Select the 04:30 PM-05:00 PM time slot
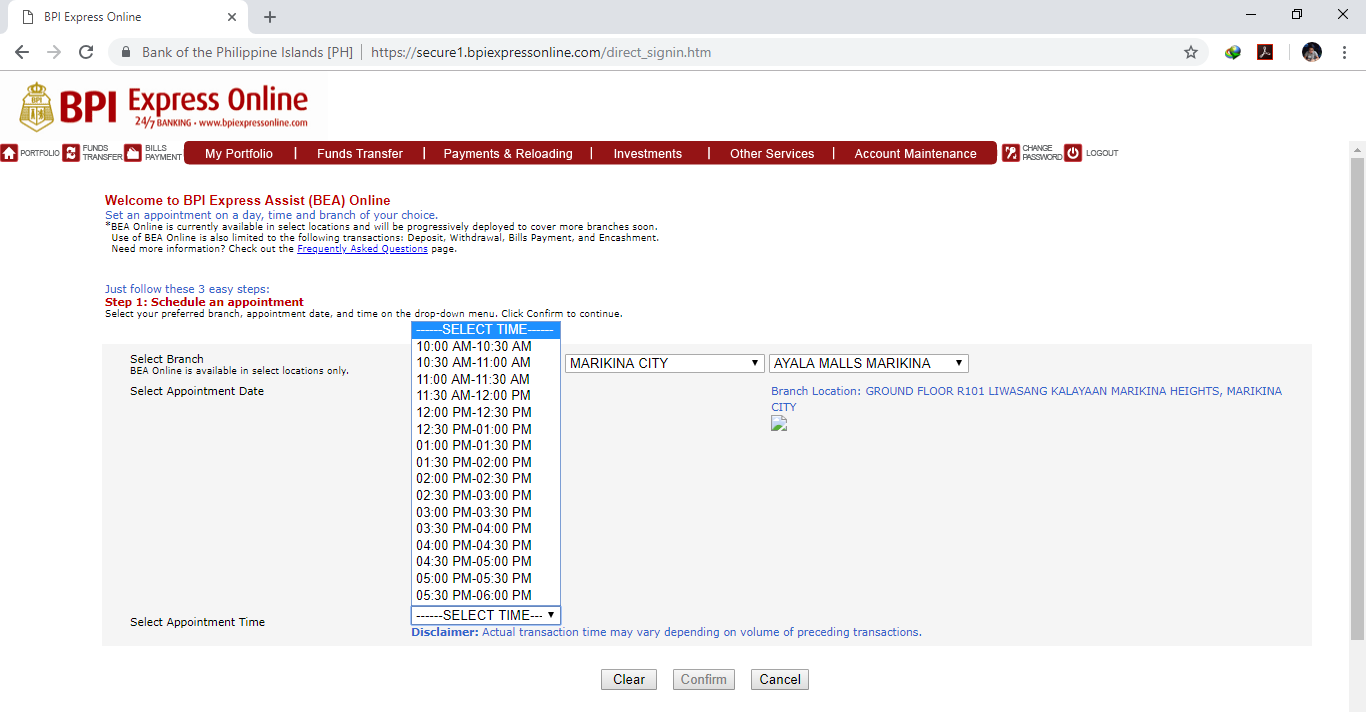The width and height of the screenshot is (1366, 712). tap(486, 562)
